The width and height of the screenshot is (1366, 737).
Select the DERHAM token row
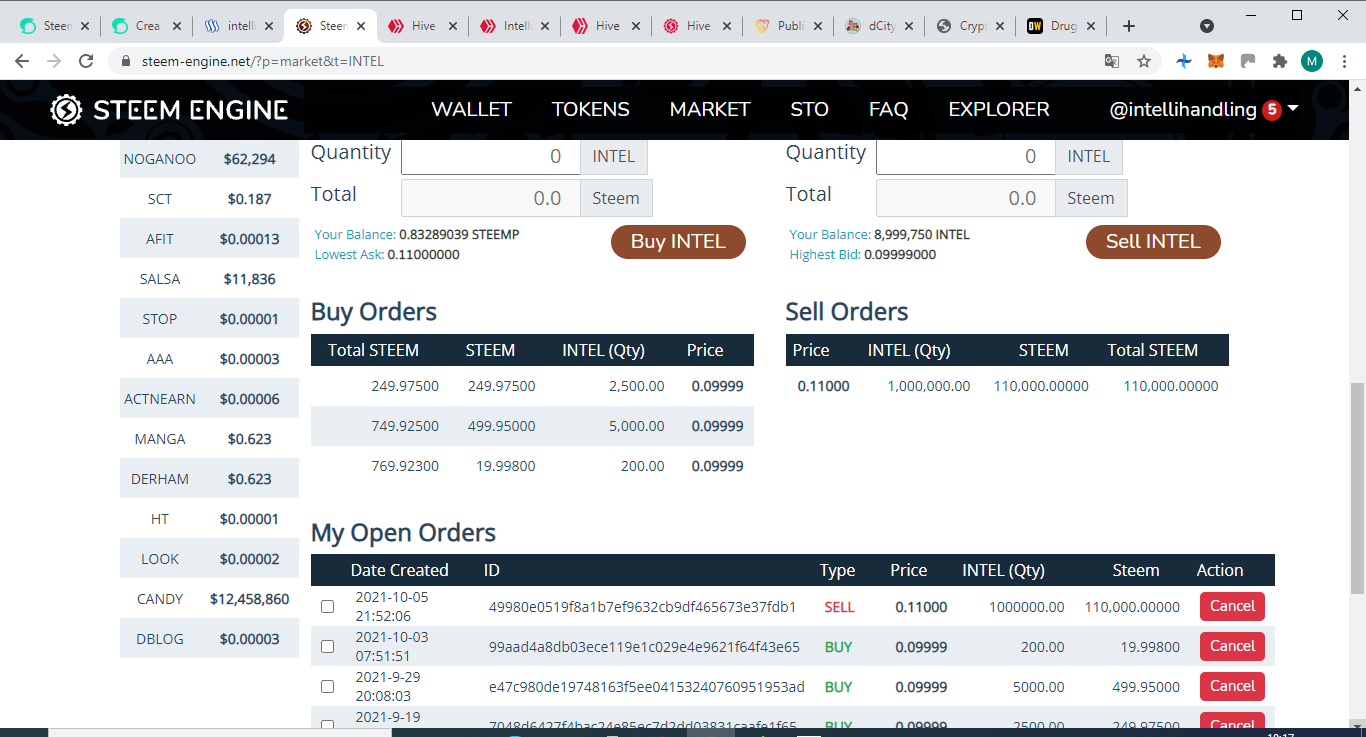(209, 479)
